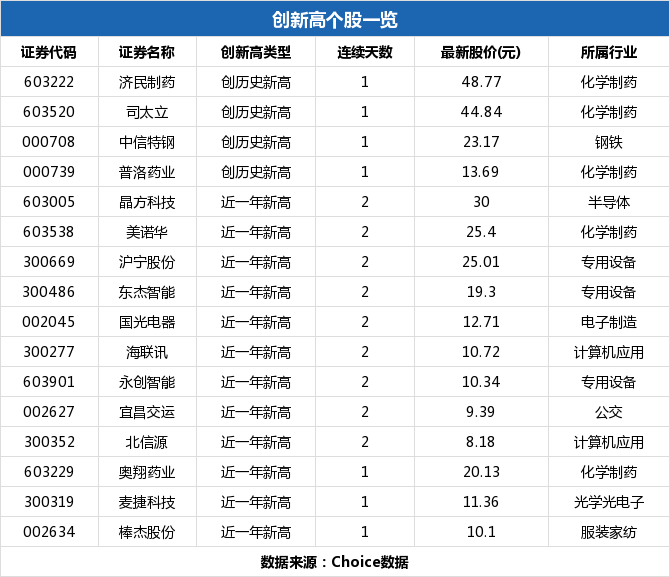Click the 光学光电子 industry cell
The image size is (670, 577).
pyautogui.click(x=609, y=502)
